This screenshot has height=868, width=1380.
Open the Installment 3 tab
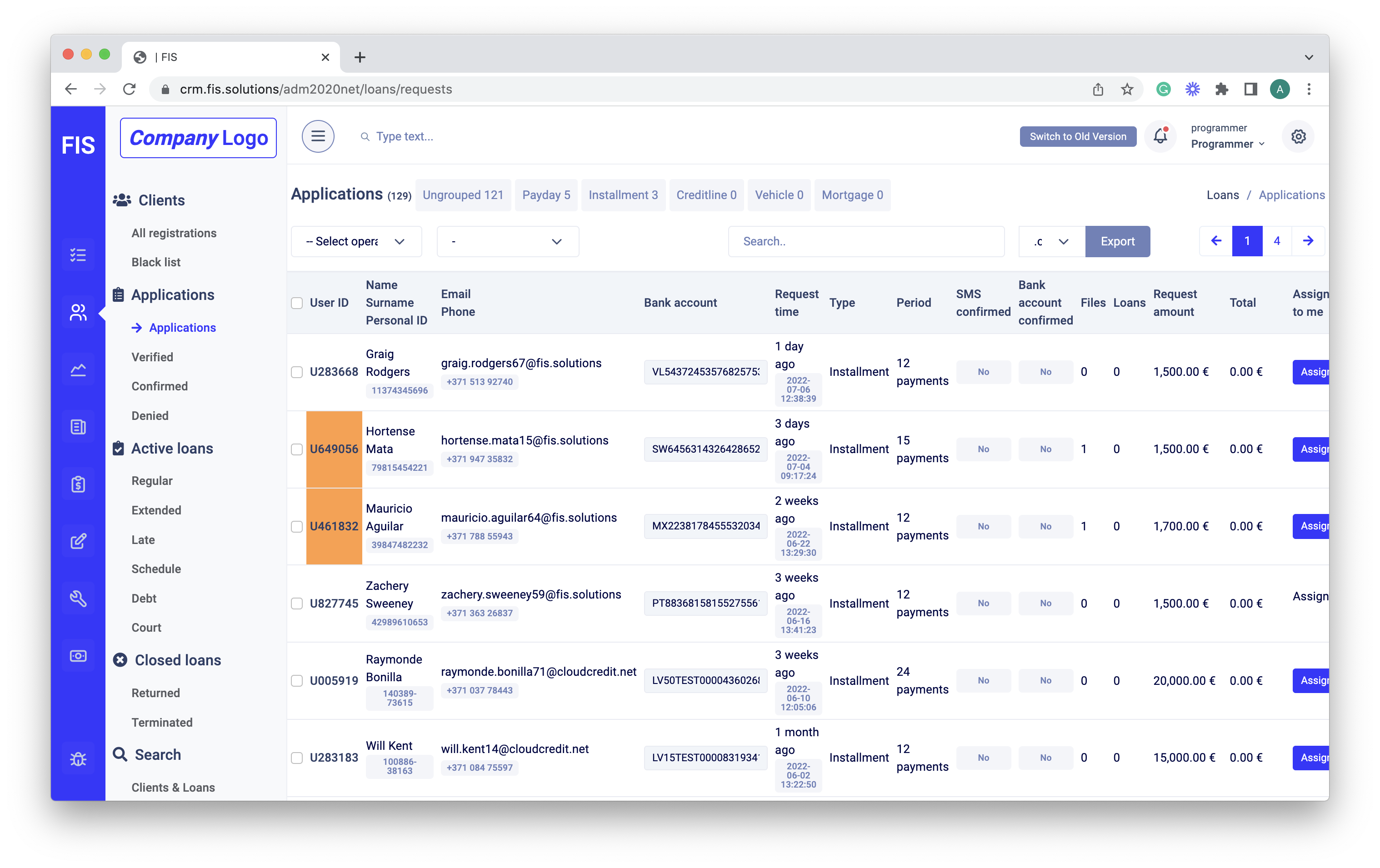click(621, 195)
